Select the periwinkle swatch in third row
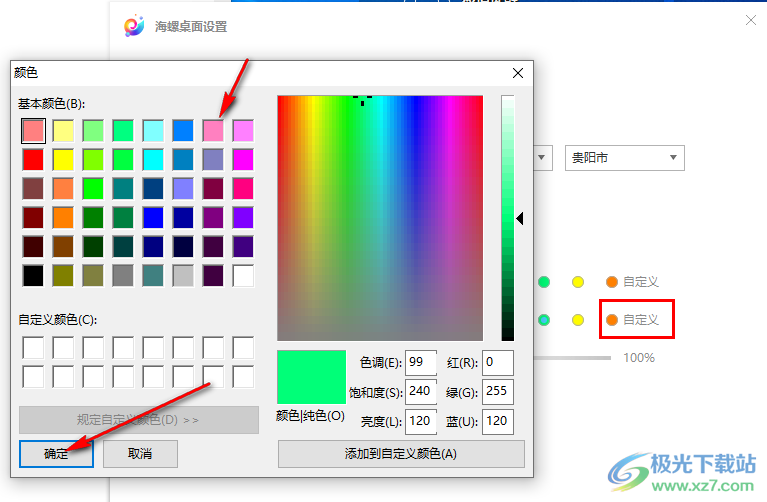The width and height of the screenshot is (767, 502). [x=183, y=189]
